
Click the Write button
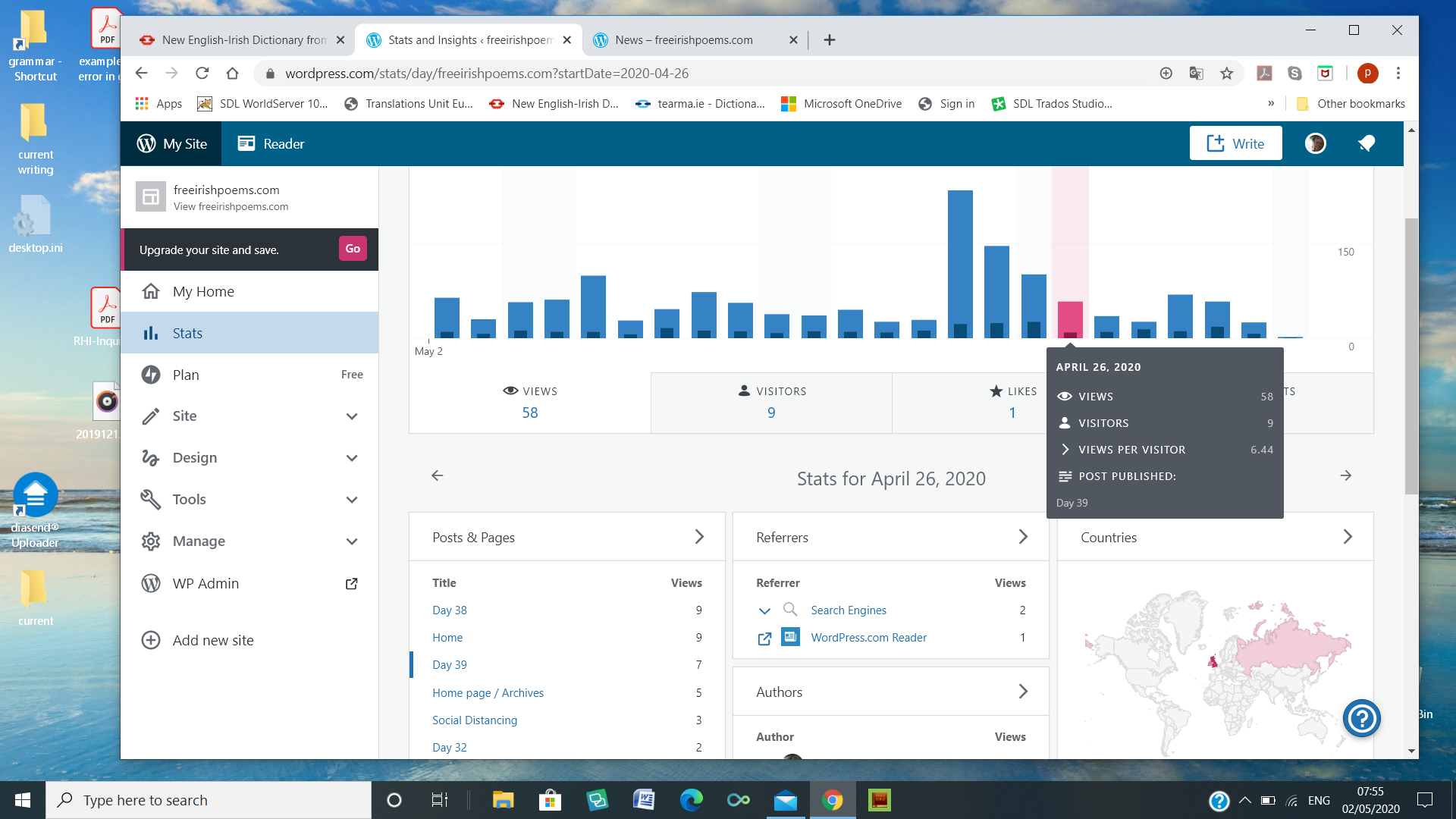coord(1235,143)
